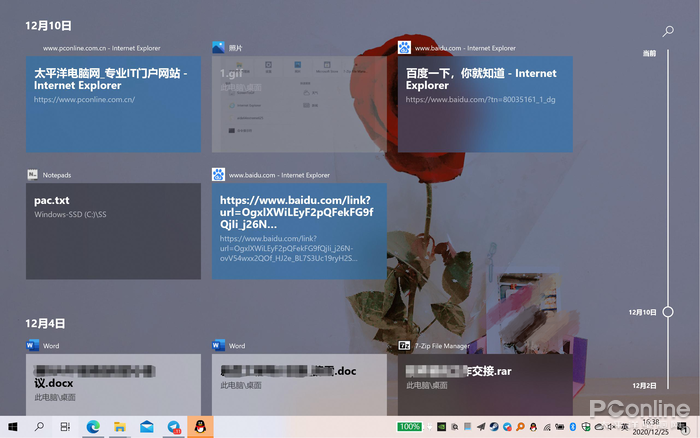
Task: Click Baidu paw icon above baidu.com/link card
Action: coord(218,175)
